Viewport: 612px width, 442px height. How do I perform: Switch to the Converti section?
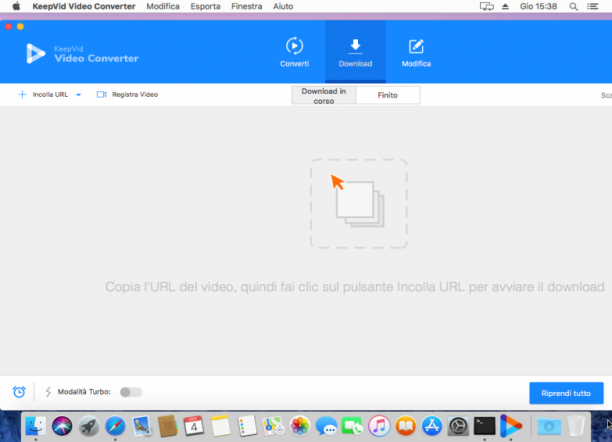click(294, 52)
